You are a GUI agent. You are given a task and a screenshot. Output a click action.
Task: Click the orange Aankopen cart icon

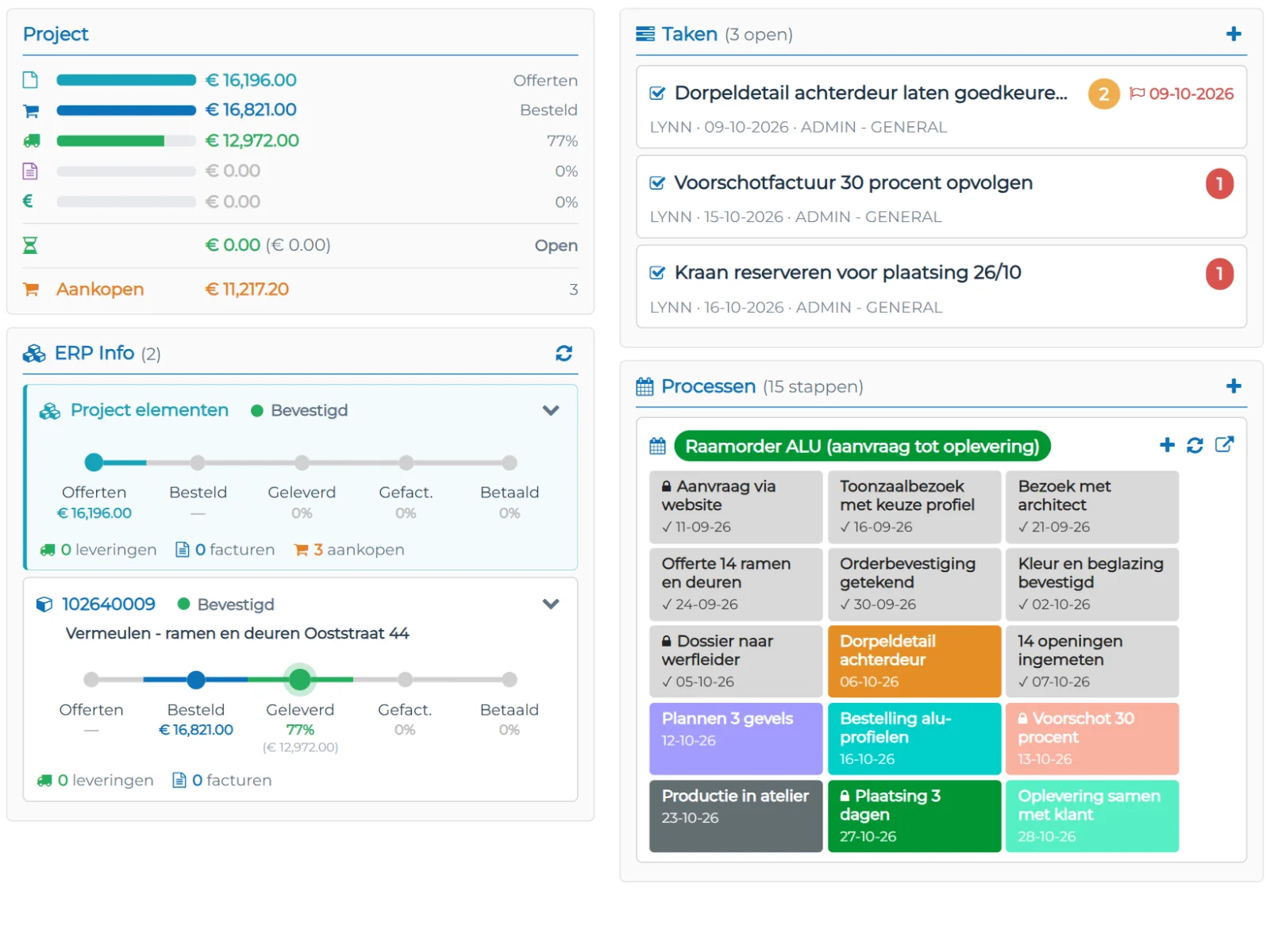click(31, 289)
